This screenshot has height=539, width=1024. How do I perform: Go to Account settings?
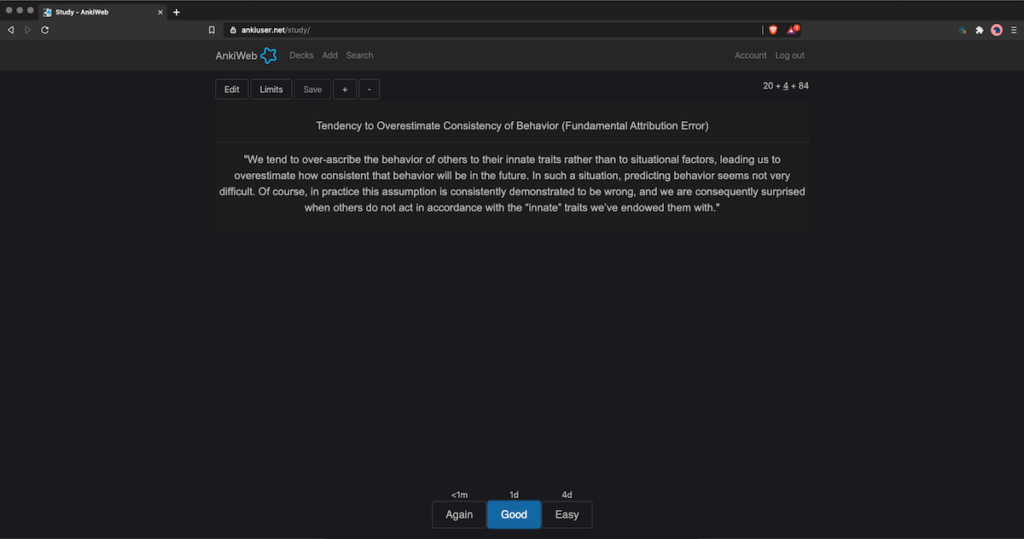750,56
